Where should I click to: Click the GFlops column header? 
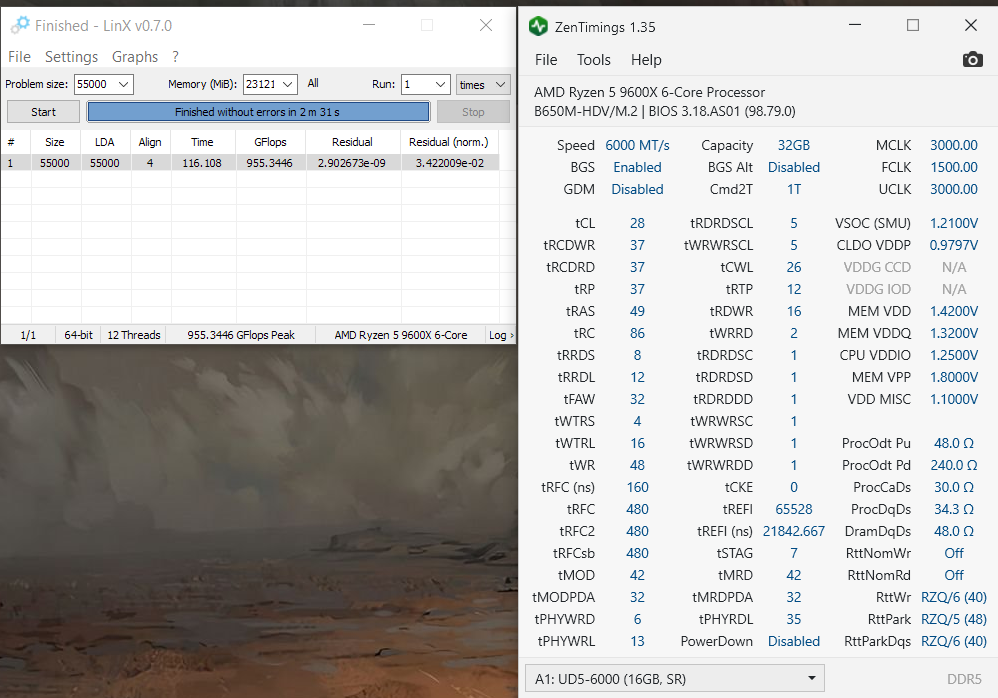click(270, 142)
